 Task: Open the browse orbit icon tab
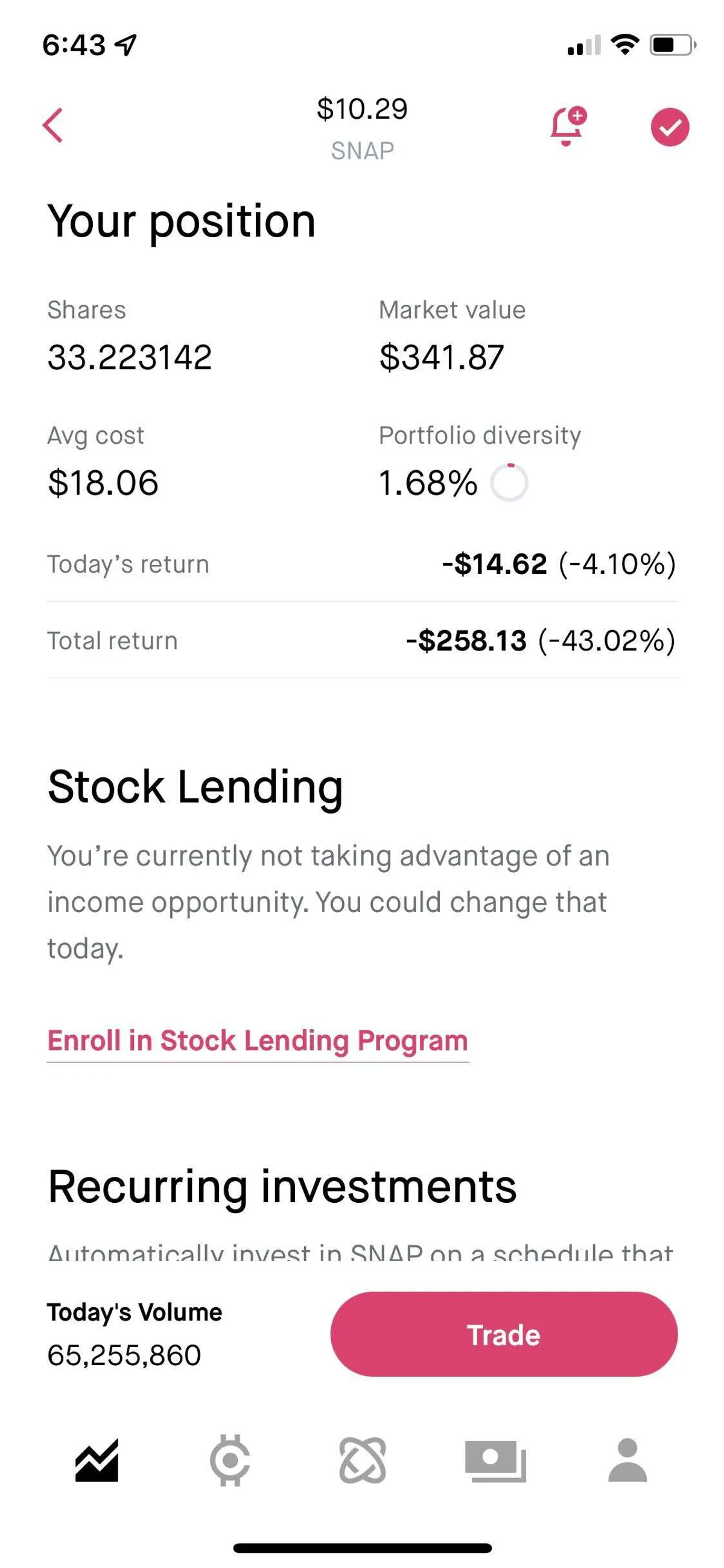(363, 1459)
